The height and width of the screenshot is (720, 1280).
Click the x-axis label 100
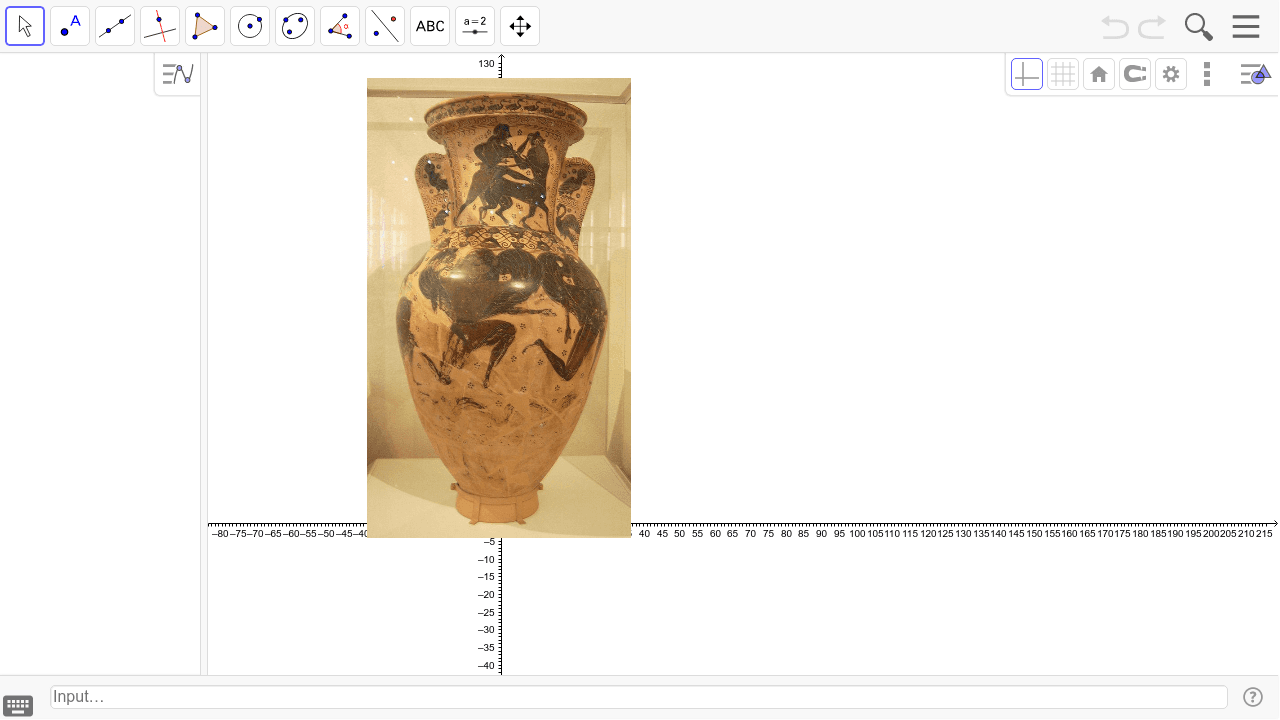click(857, 534)
